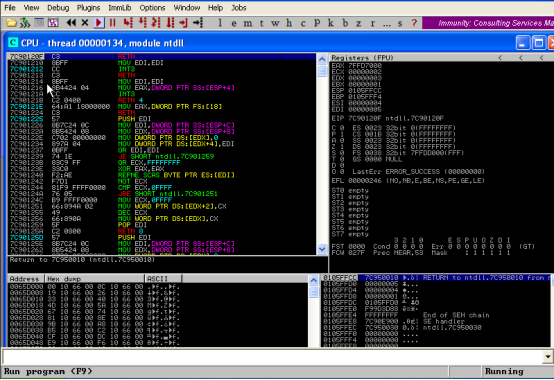This screenshot has width=554, height=380.
Task: Show hardware breakpoints via 'z' button
Action: (359, 23)
